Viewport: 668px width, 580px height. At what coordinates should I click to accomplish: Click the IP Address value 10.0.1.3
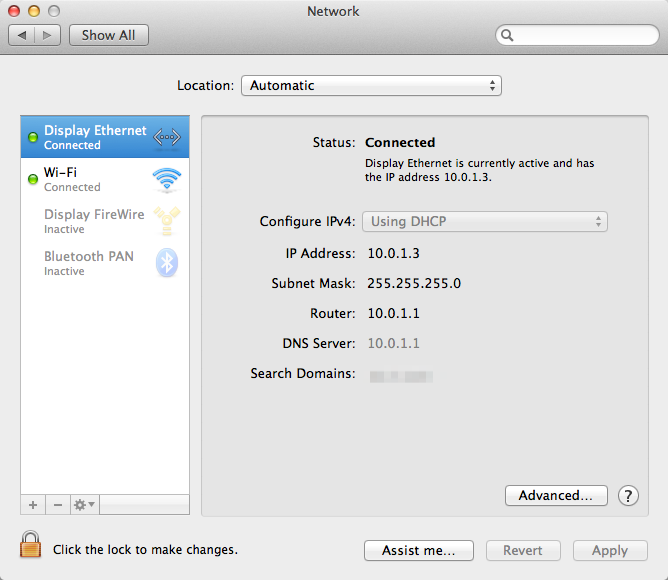click(394, 254)
